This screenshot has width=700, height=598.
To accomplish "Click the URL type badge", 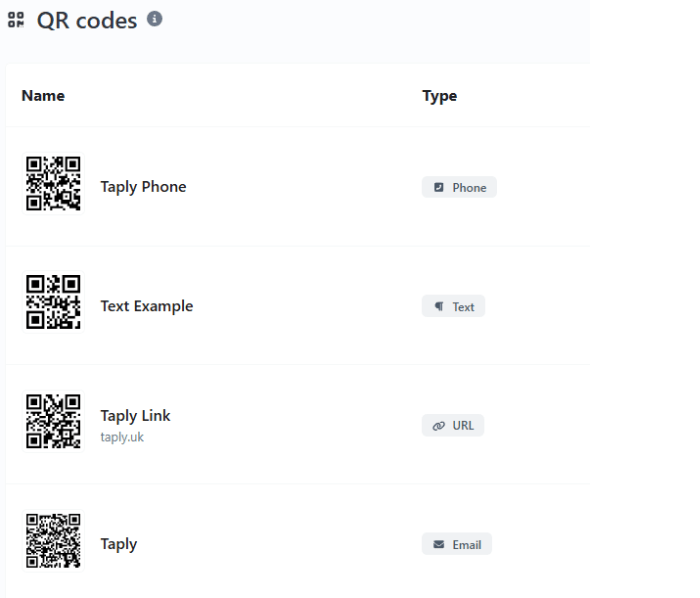I will [x=453, y=425].
